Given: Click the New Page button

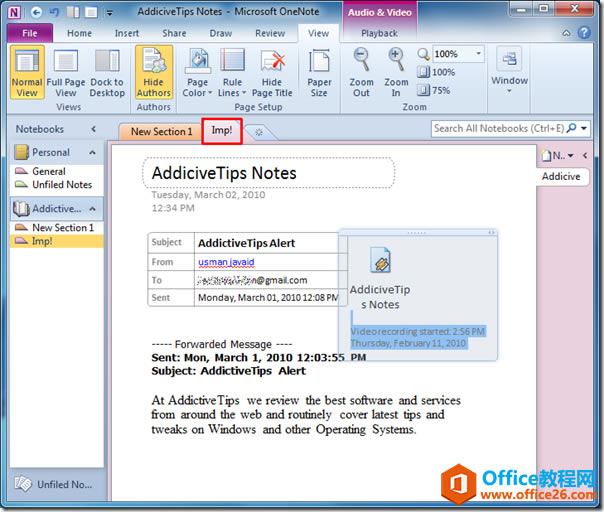Looking at the screenshot, I should pyautogui.click(x=552, y=155).
